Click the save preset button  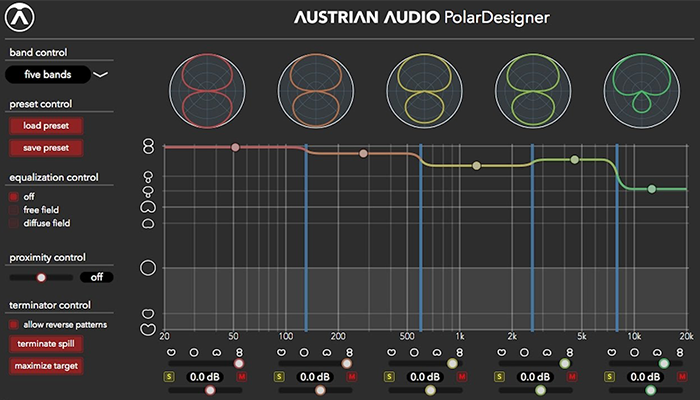click(x=45, y=148)
